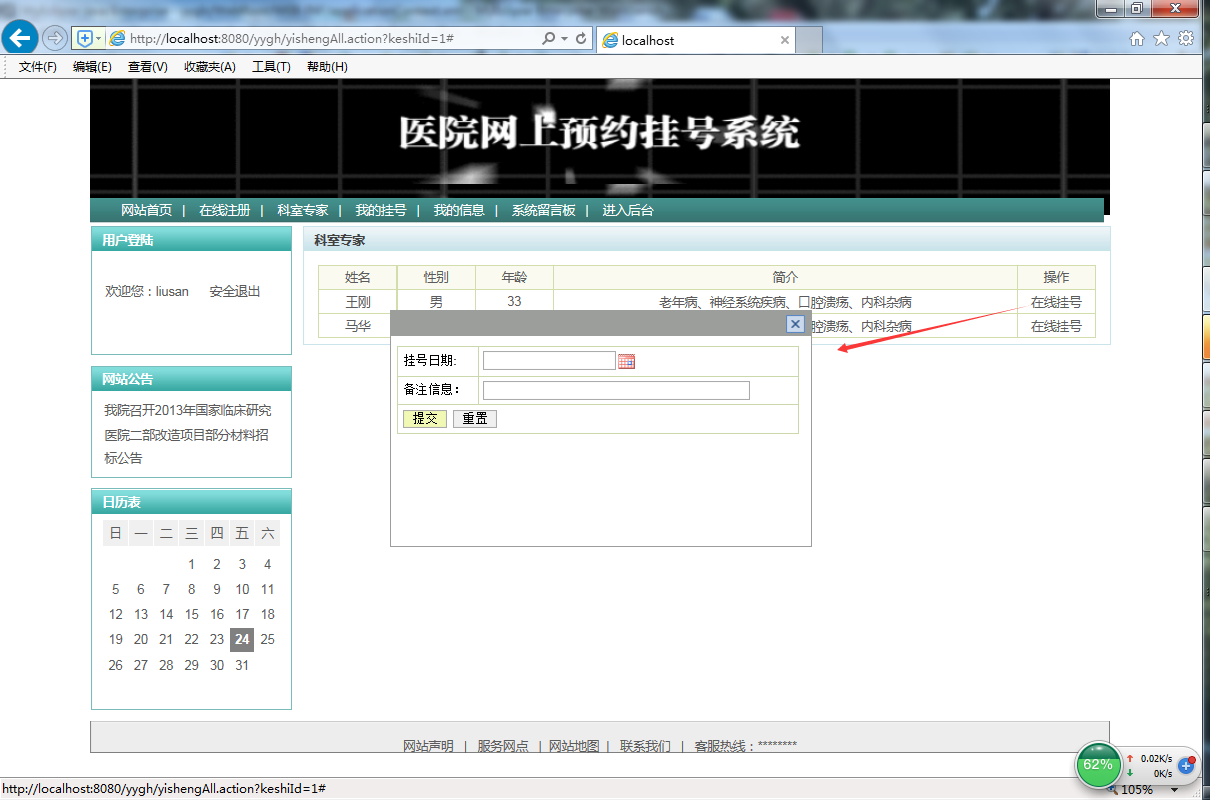The width and height of the screenshot is (1210, 800).
Task: Click 网站声明 footer link
Action: 428,746
